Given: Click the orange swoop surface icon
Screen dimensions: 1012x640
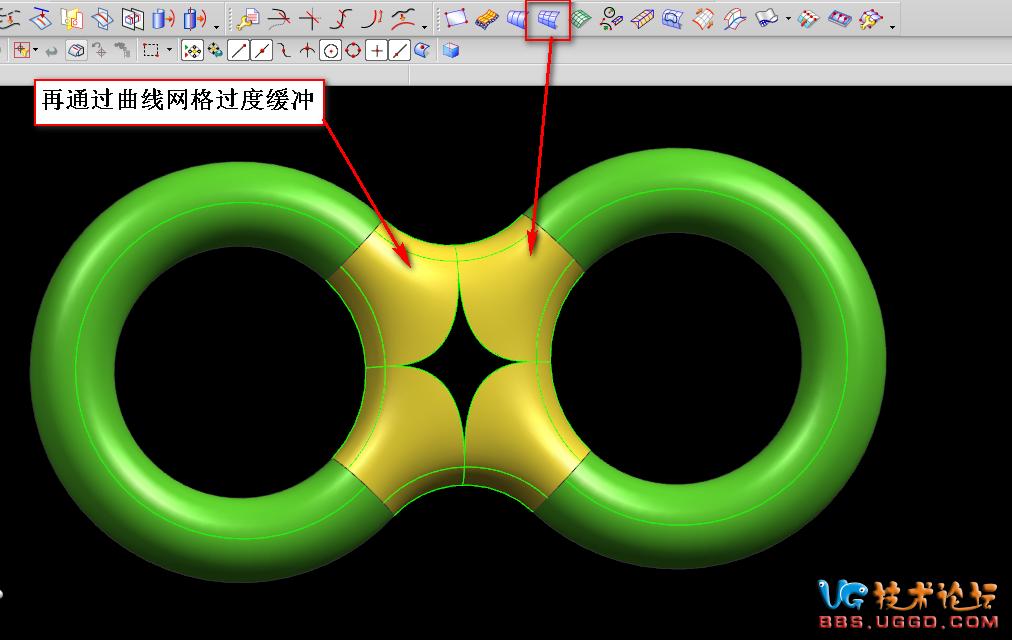Looking at the screenshot, I should [x=487, y=19].
